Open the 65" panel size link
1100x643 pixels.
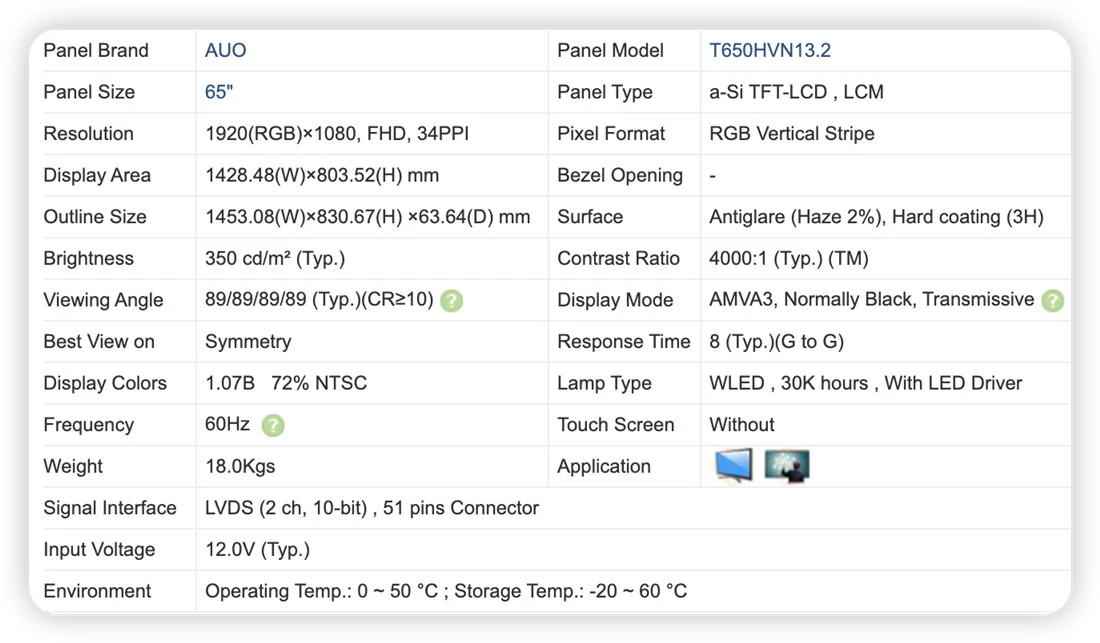pos(219,92)
